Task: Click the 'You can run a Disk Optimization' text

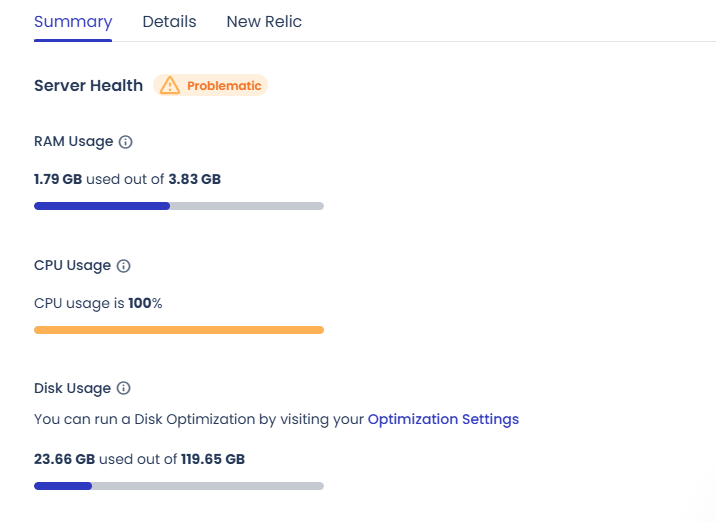Action: click(x=198, y=419)
